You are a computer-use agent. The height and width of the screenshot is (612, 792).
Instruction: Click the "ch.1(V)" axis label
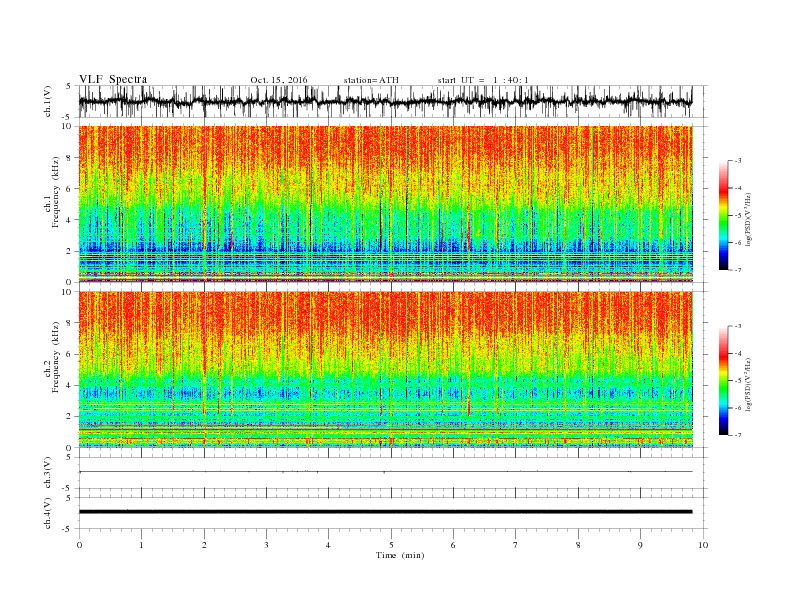pos(48,101)
